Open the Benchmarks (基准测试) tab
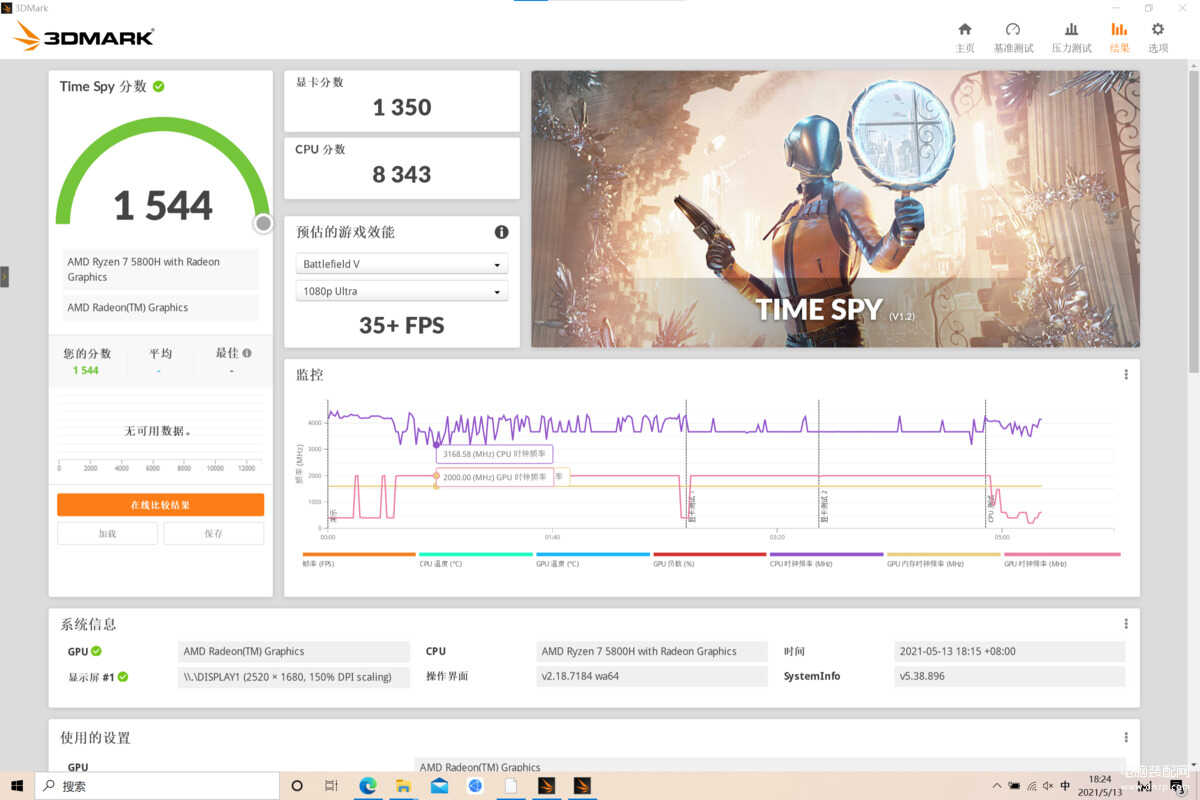1200x800 pixels. click(1013, 38)
